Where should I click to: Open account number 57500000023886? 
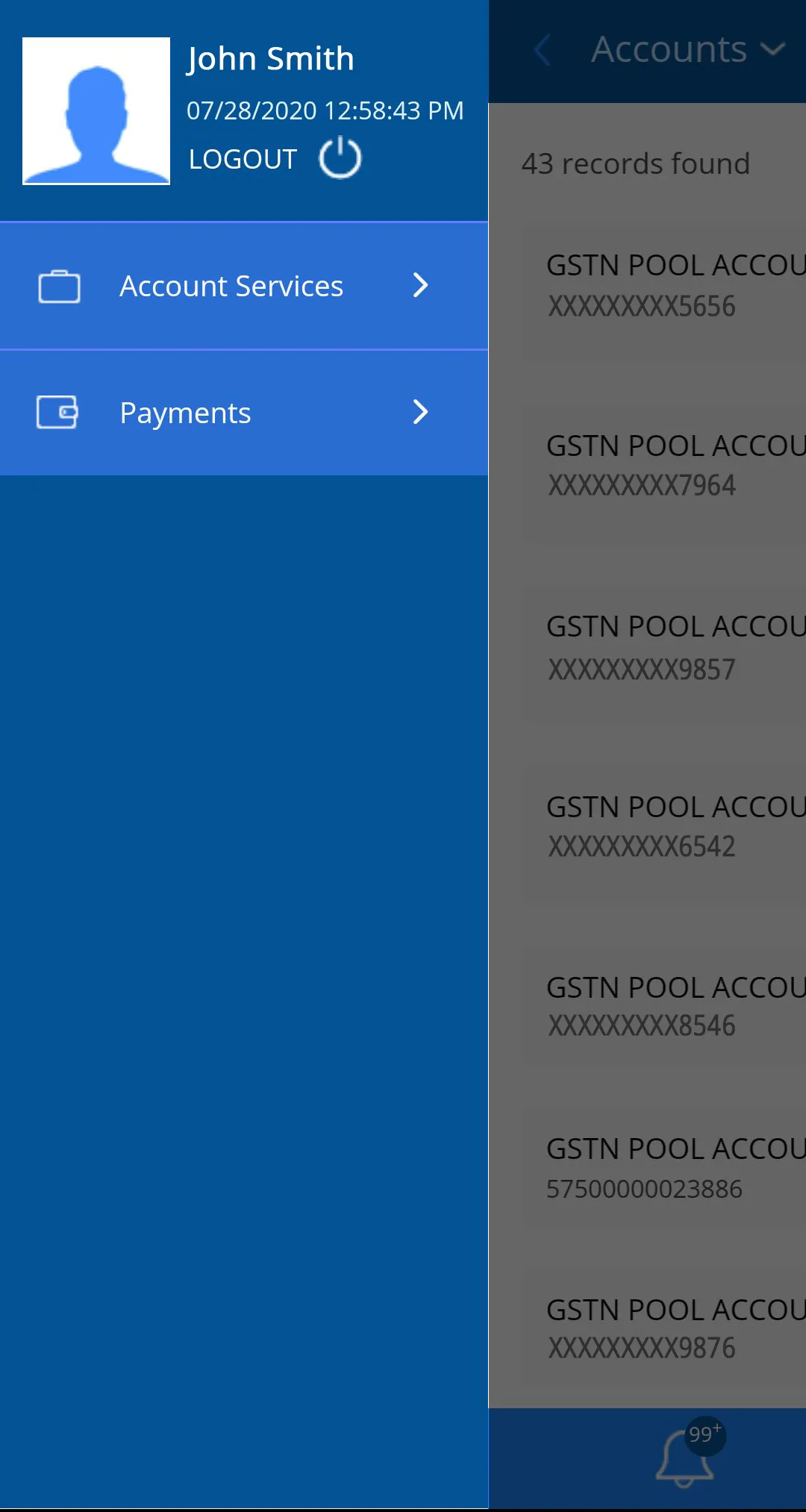click(x=664, y=1169)
